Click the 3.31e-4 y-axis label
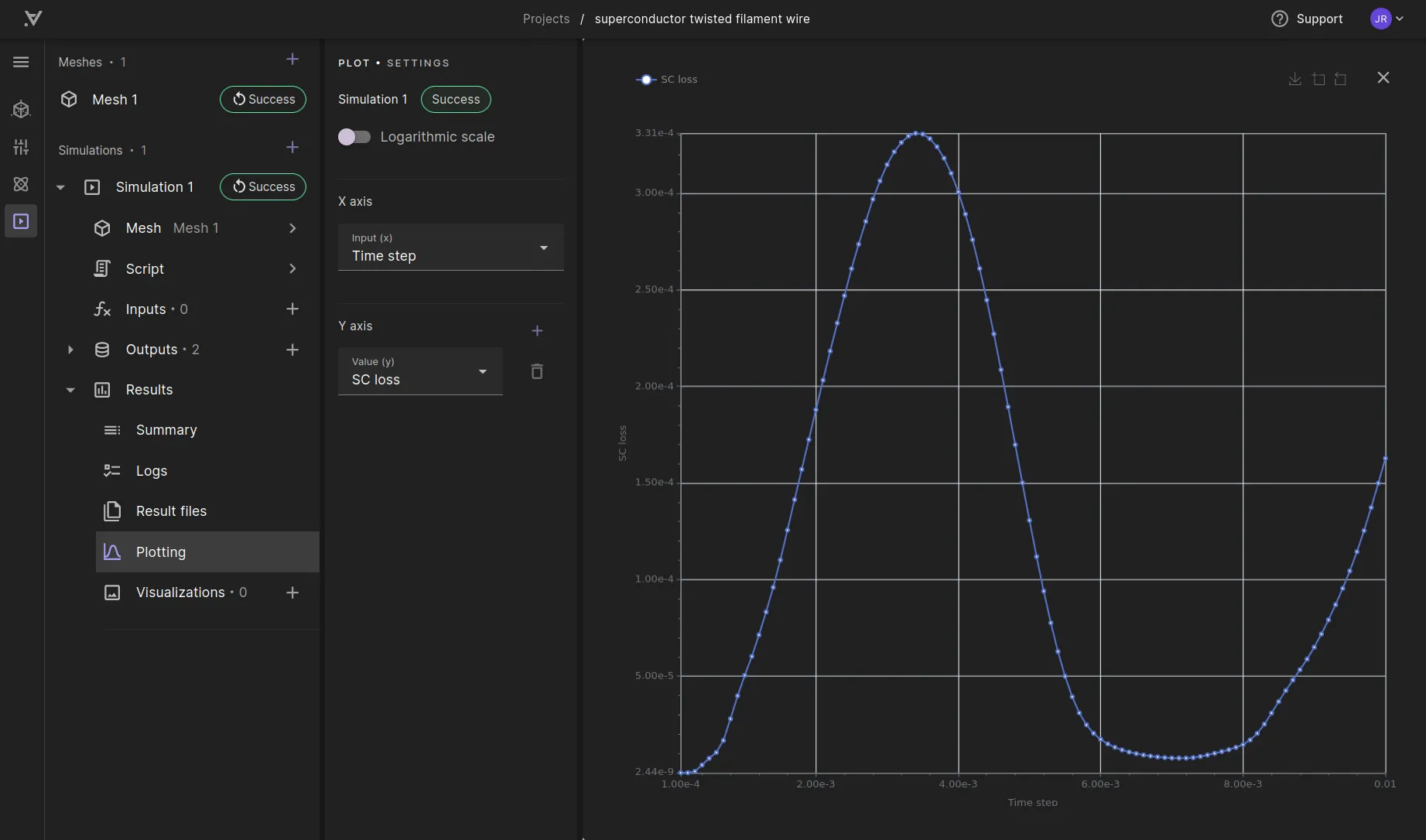Screen dimensions: 1426x840 655,133
